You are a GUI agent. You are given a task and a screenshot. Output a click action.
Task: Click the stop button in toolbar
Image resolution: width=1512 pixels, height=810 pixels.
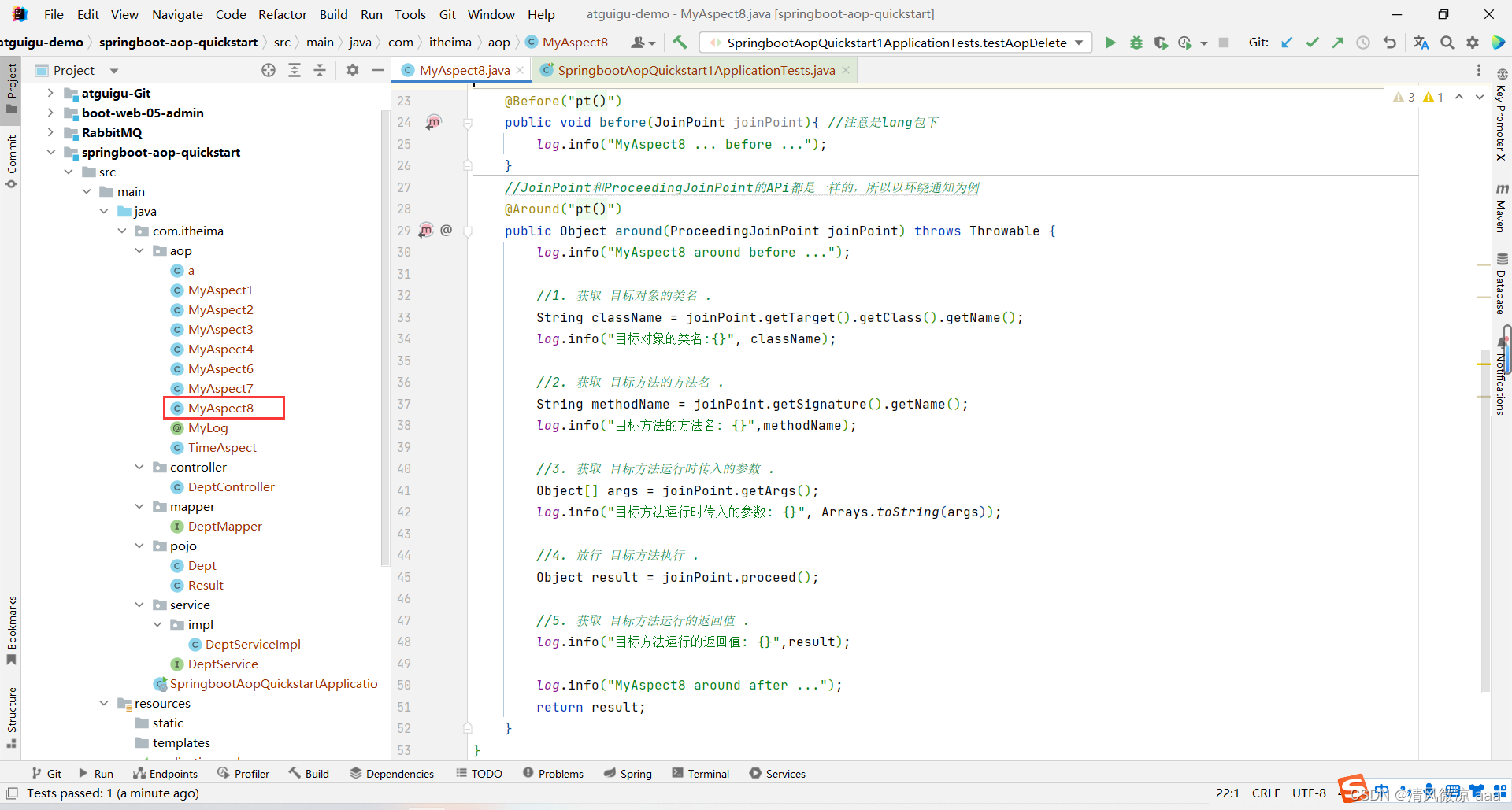coord(1224,43)
